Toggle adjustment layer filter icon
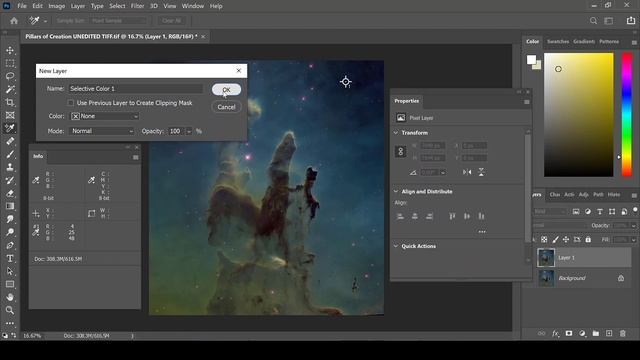This screenshot has height=360, width=640. [x=588, y=211]
